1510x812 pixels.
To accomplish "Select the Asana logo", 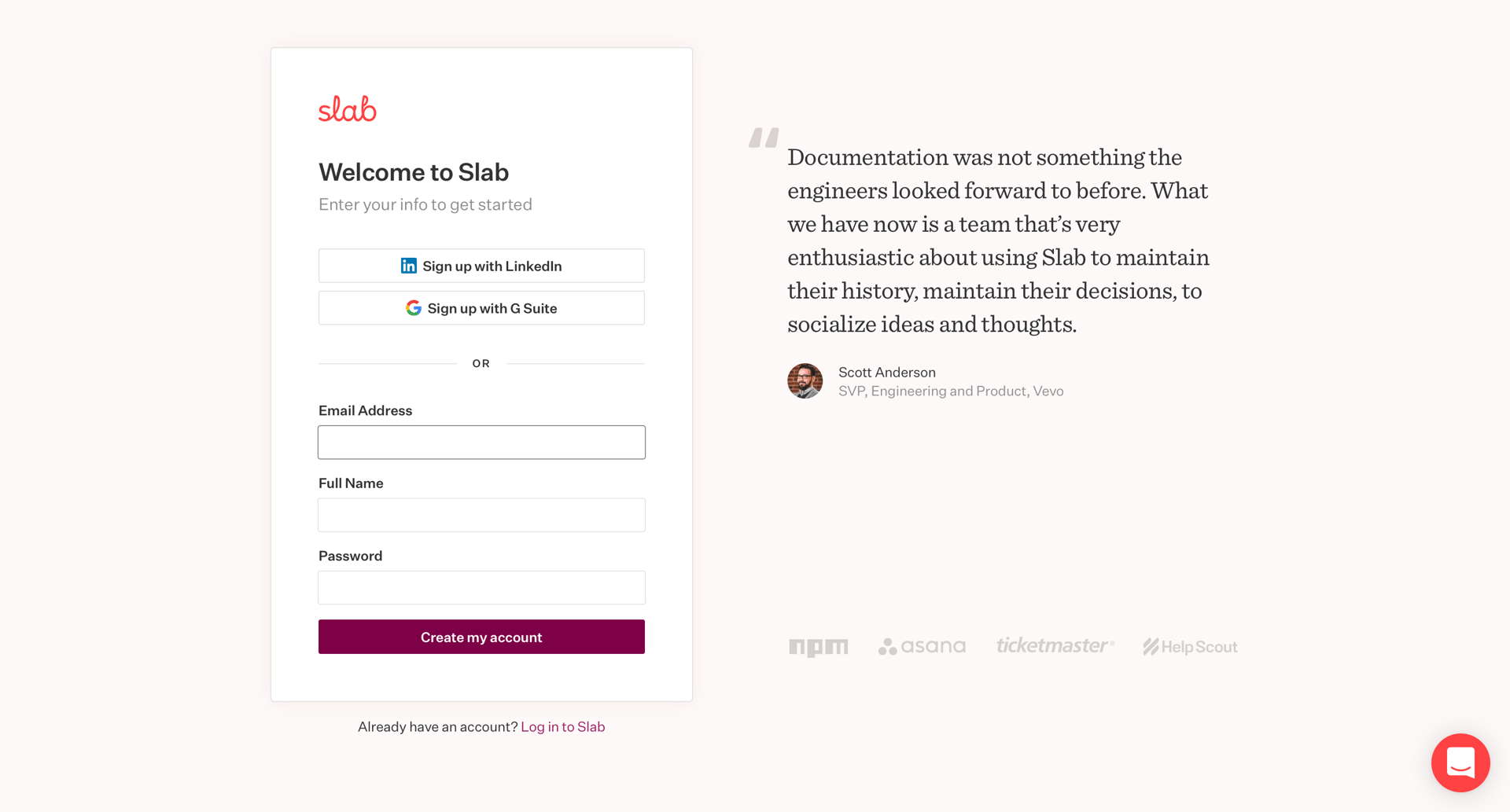I will (922, 646).
